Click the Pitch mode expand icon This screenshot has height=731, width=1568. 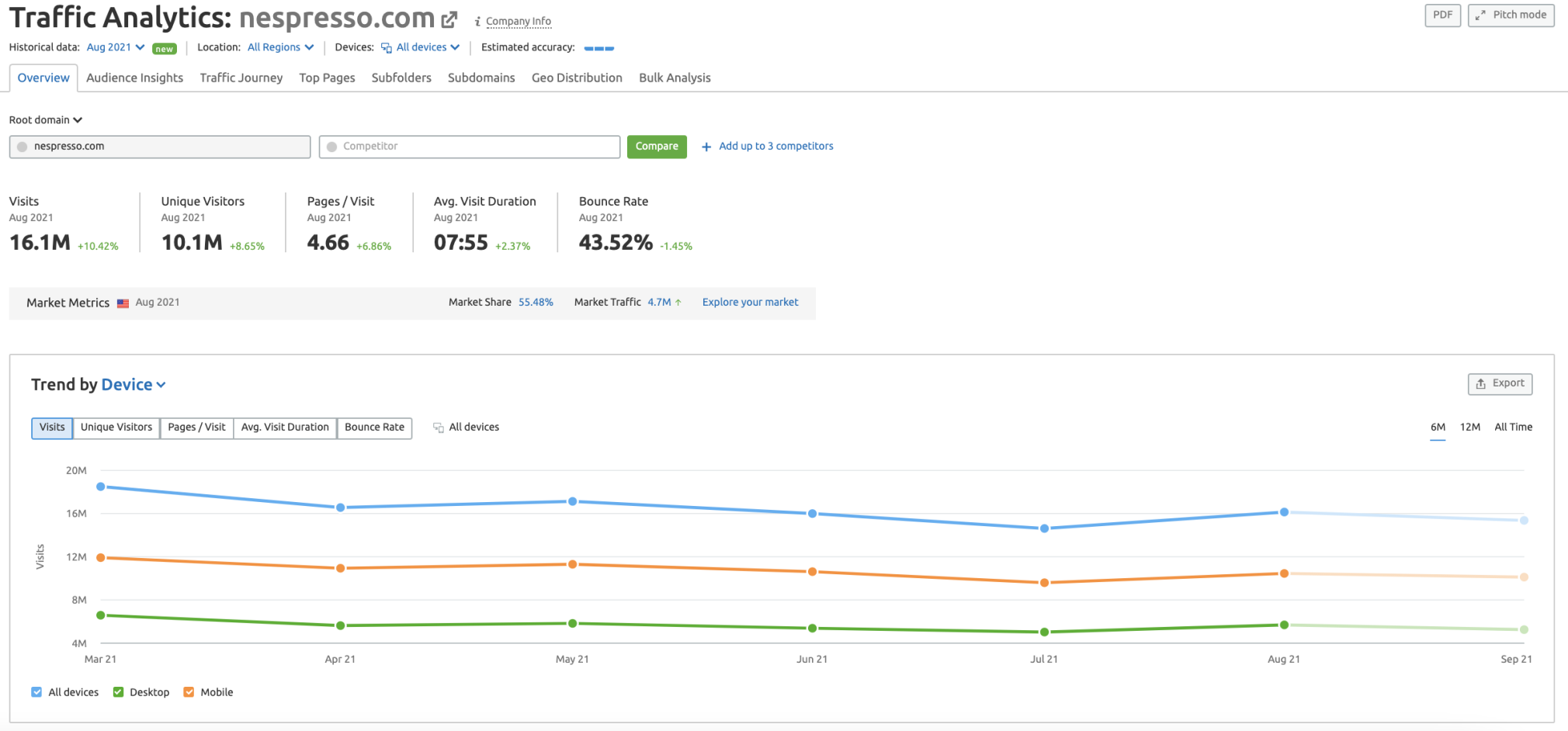click(1480, 15)
